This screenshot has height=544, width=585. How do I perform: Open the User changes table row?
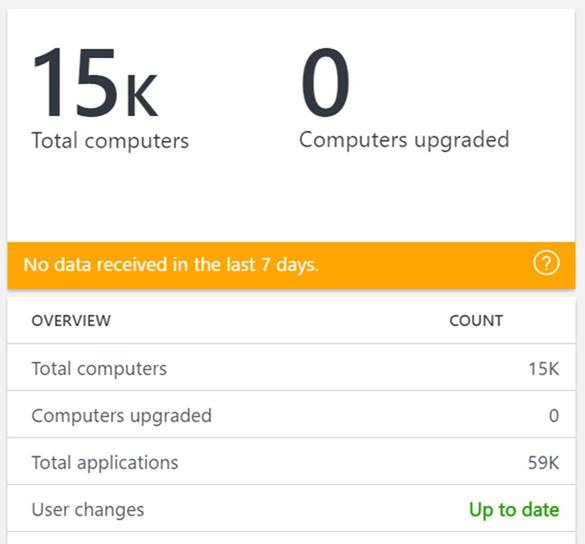tap(291, 509)
